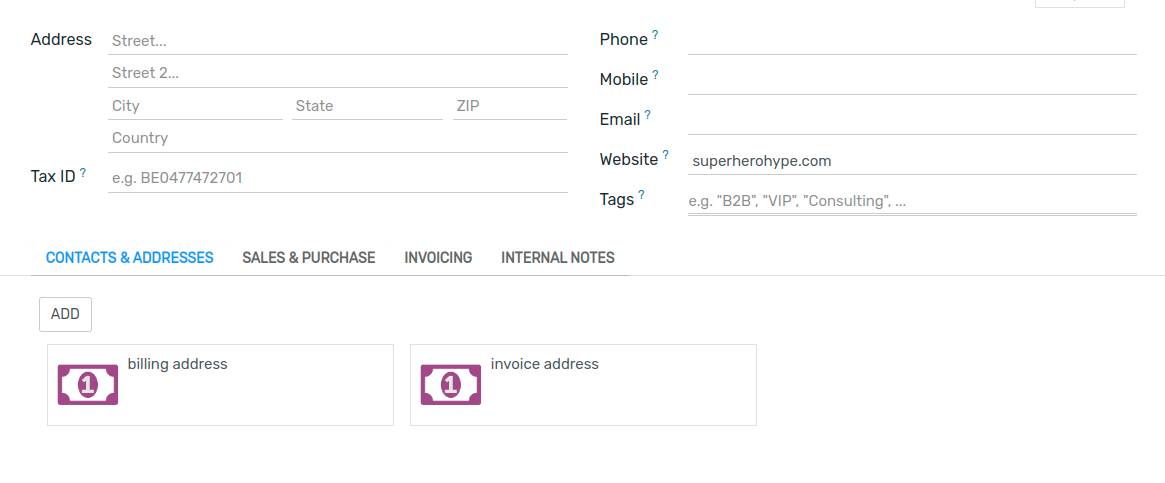The image size is (1165, 483).
Task: Click the invoice address banknote icon
Action: point(451,385)
